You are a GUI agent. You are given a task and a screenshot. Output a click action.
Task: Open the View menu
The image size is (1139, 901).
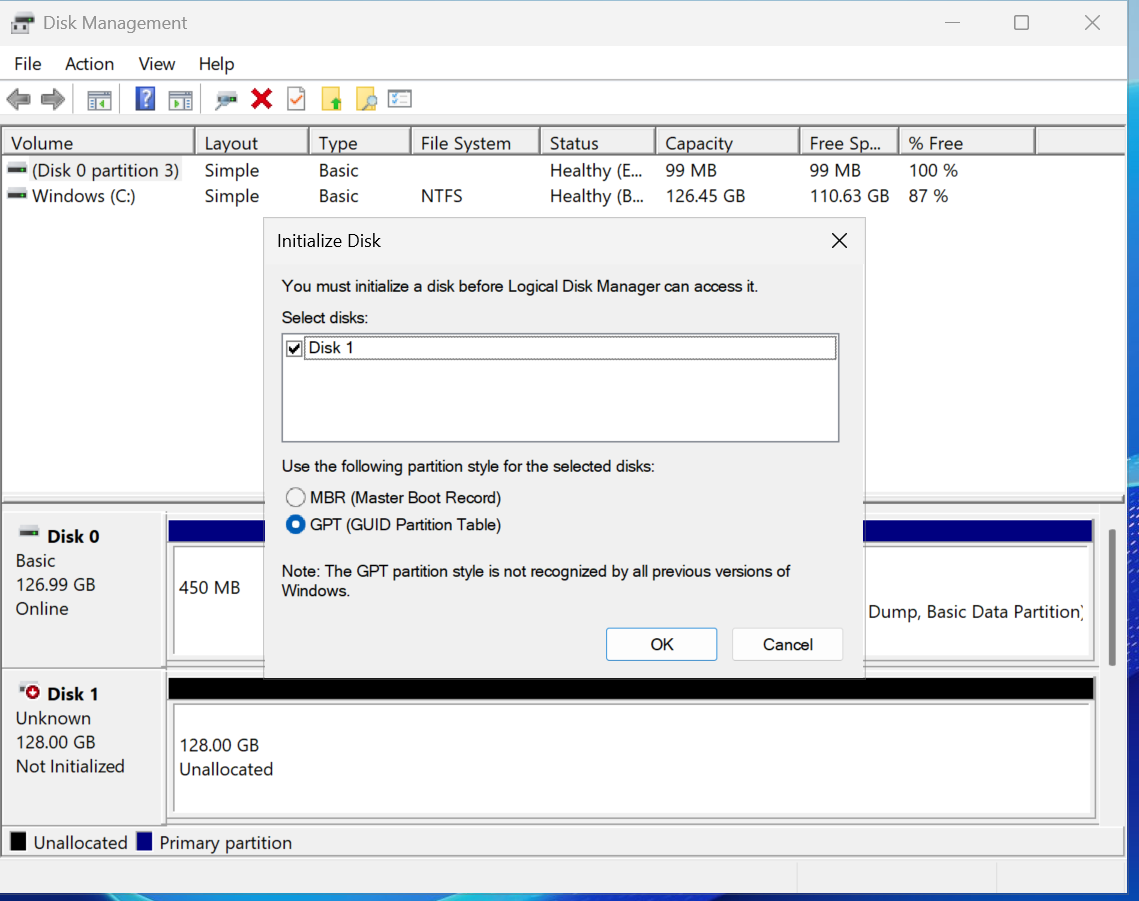tap(156, 64)
